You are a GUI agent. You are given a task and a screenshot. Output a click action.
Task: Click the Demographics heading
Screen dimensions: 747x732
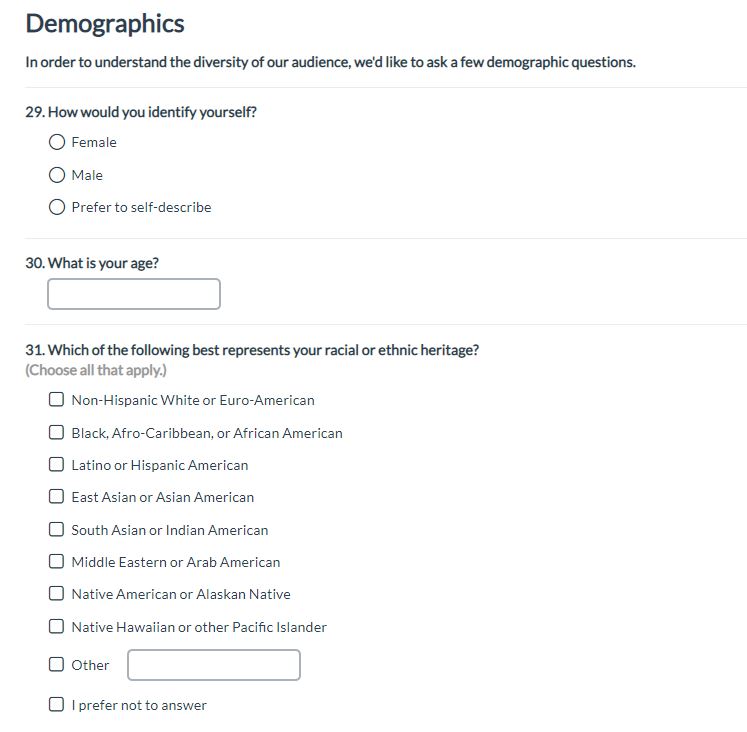point(105,23)
